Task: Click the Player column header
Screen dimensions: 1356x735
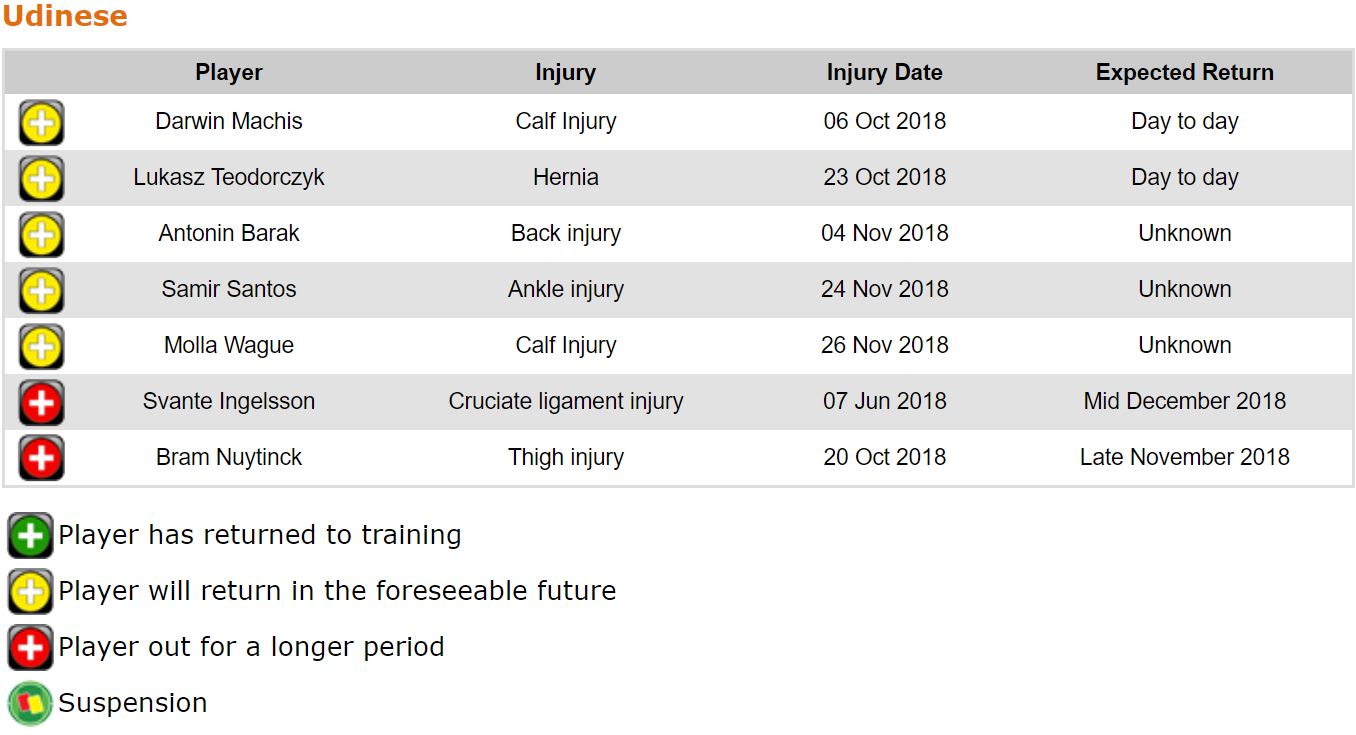Action: (229, 72)
